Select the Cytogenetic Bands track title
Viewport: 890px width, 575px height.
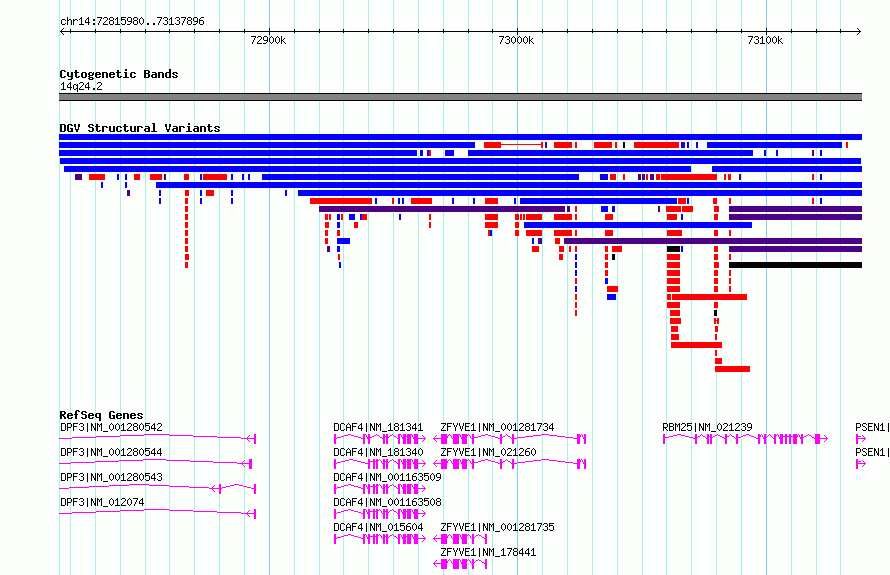[119, 74]
